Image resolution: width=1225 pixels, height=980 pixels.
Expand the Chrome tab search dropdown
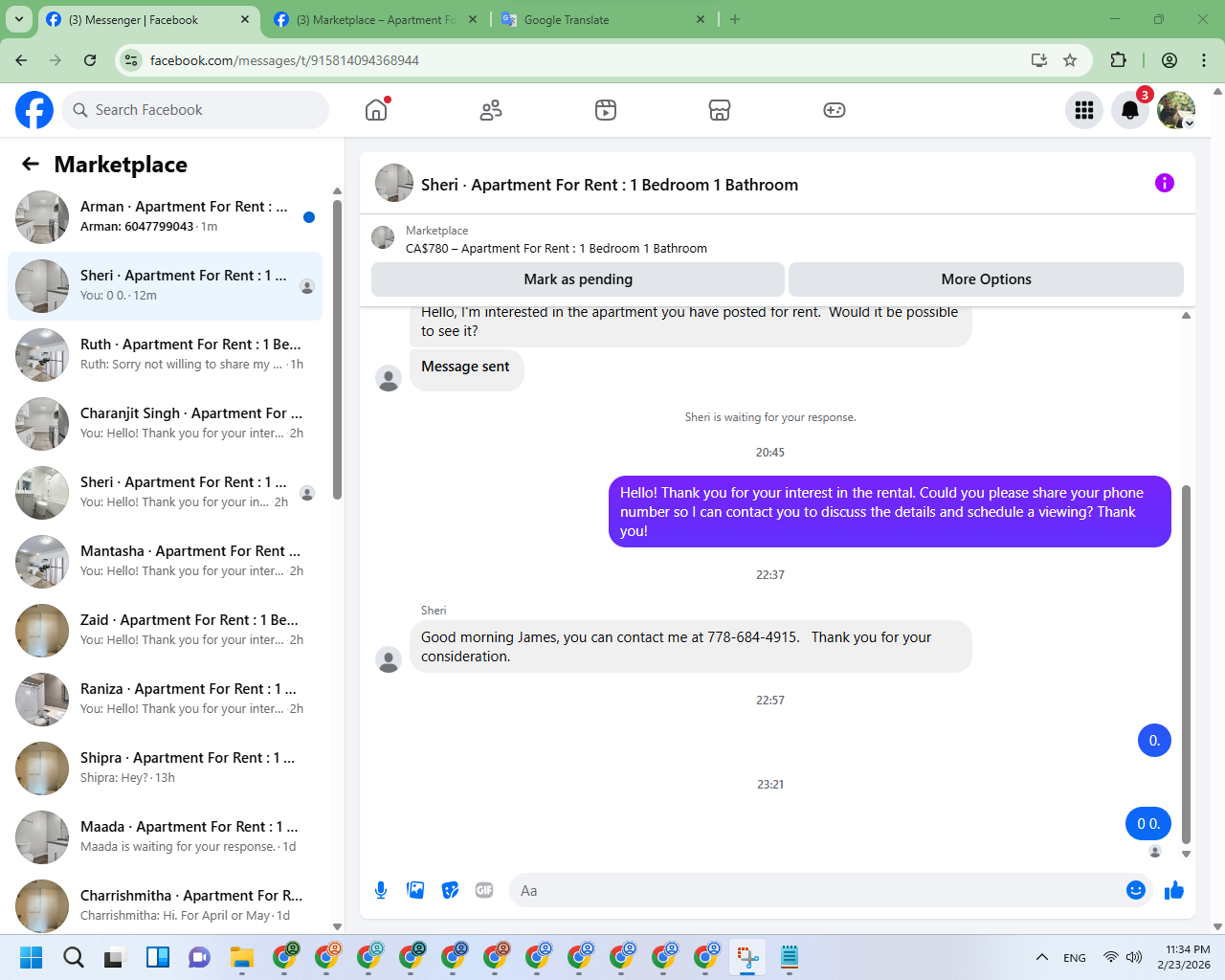point(19,19)
